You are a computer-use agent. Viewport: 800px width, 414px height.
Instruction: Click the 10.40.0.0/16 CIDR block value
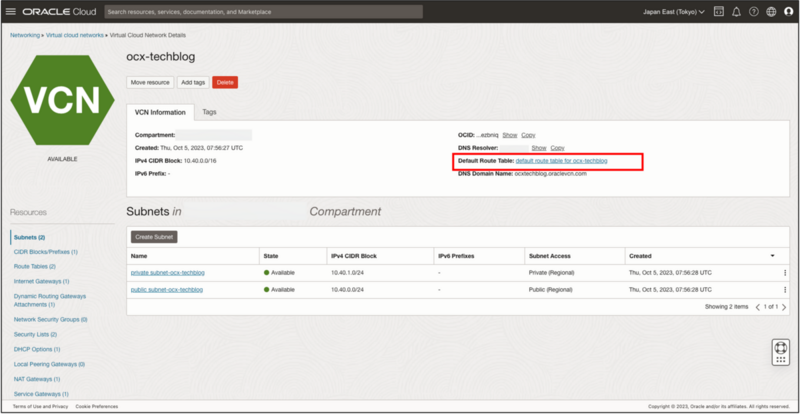(201, 161)
